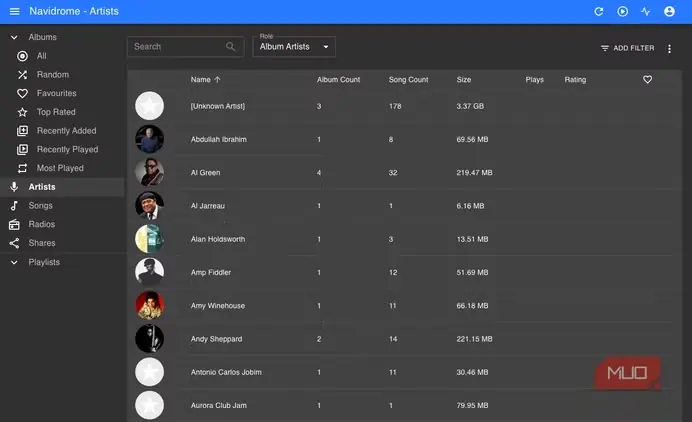Open Favourites albums view
Screen dimensions: 692x422
(x=56, y=93)
